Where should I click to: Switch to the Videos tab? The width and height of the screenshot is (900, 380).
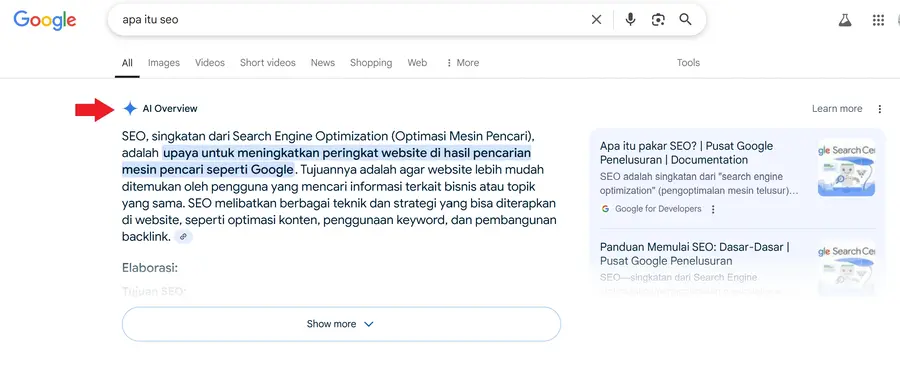click(x=210, y=63)
